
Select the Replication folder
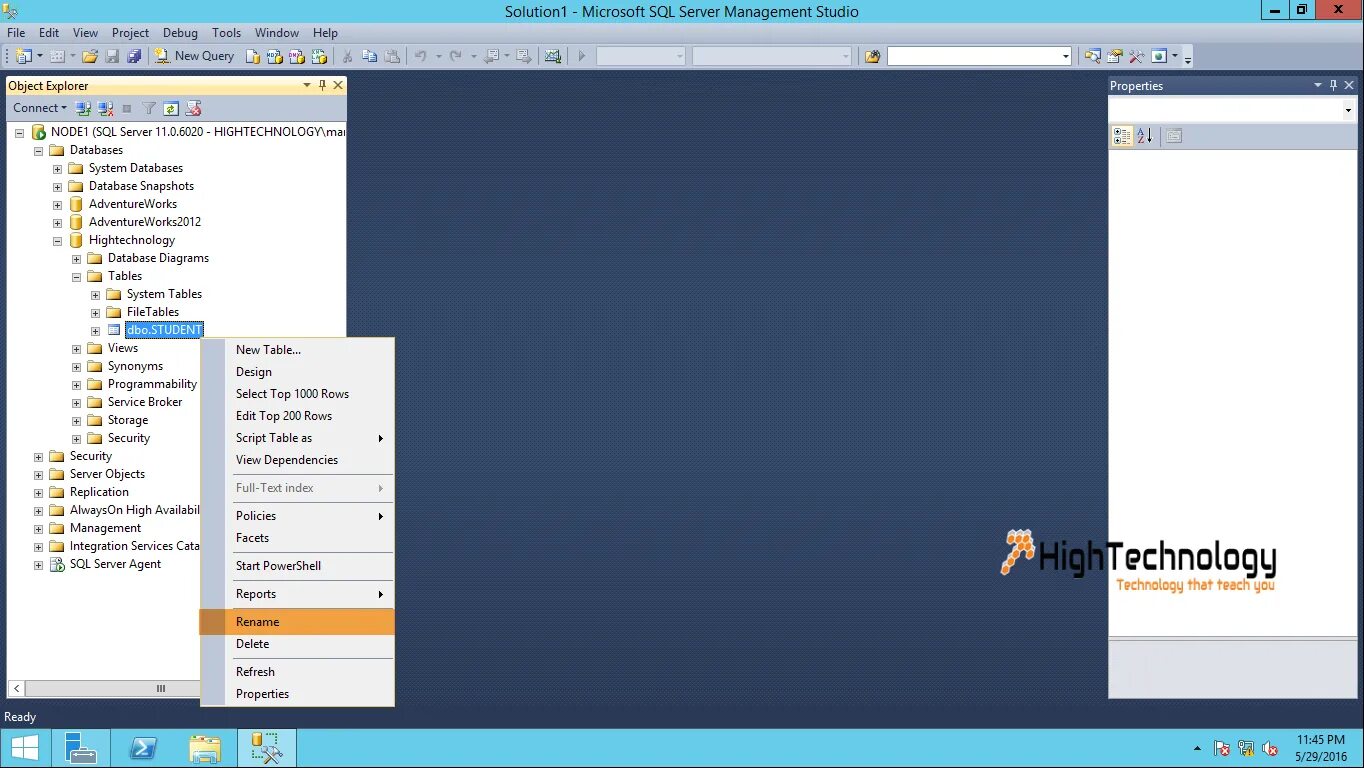(99, 492)
